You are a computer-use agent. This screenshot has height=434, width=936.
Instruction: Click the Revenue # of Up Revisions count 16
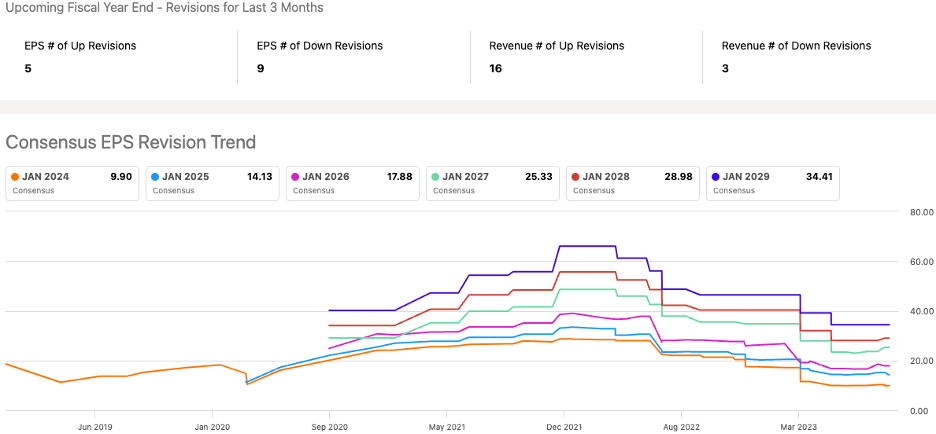tap(495, 69)
